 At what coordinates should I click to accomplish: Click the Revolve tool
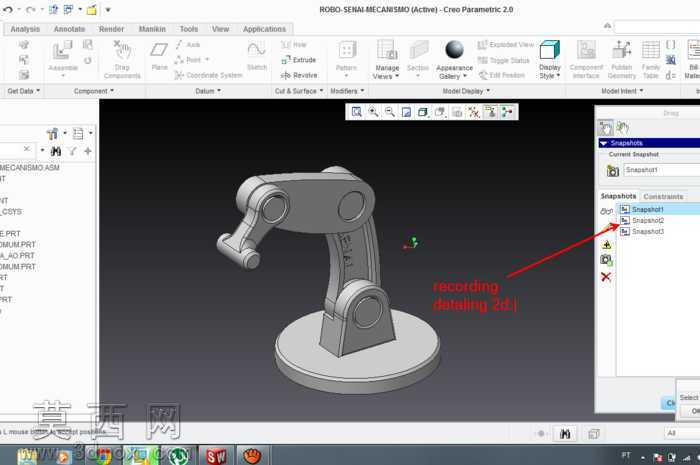pos(299,75)
